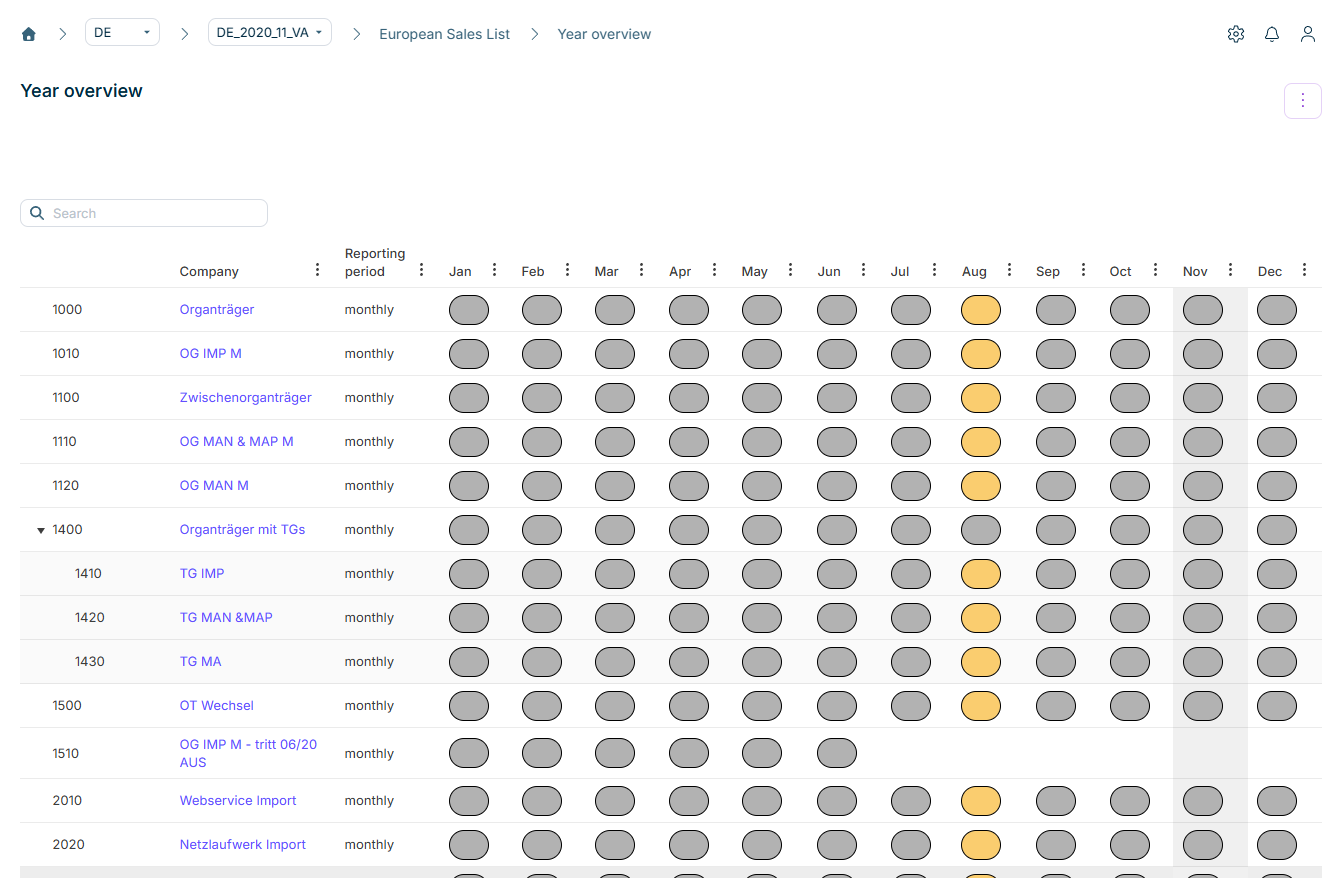
Task: Open the Zwischenorganträger company link
Action: point(246,398)
